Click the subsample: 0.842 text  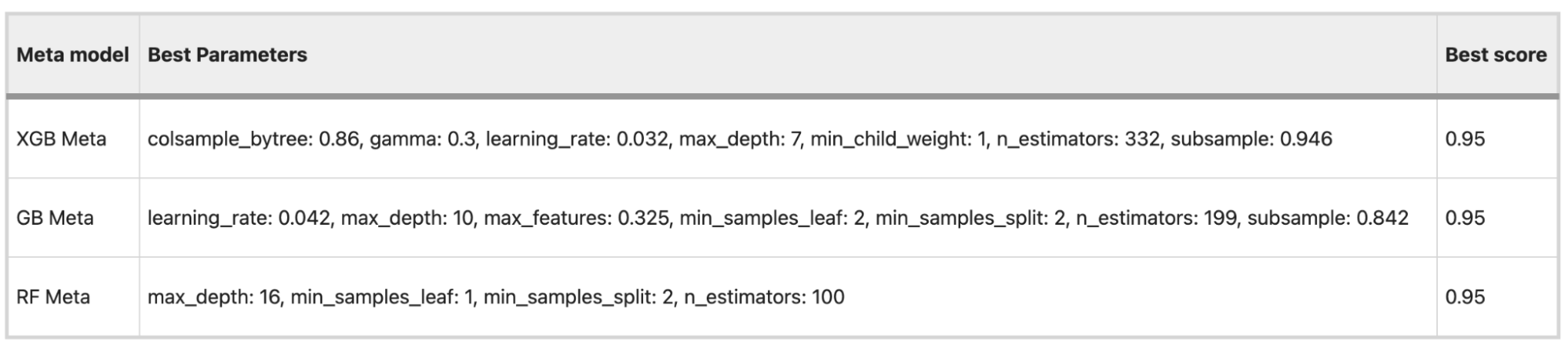pyautogui.click(x=1328, y=218)
